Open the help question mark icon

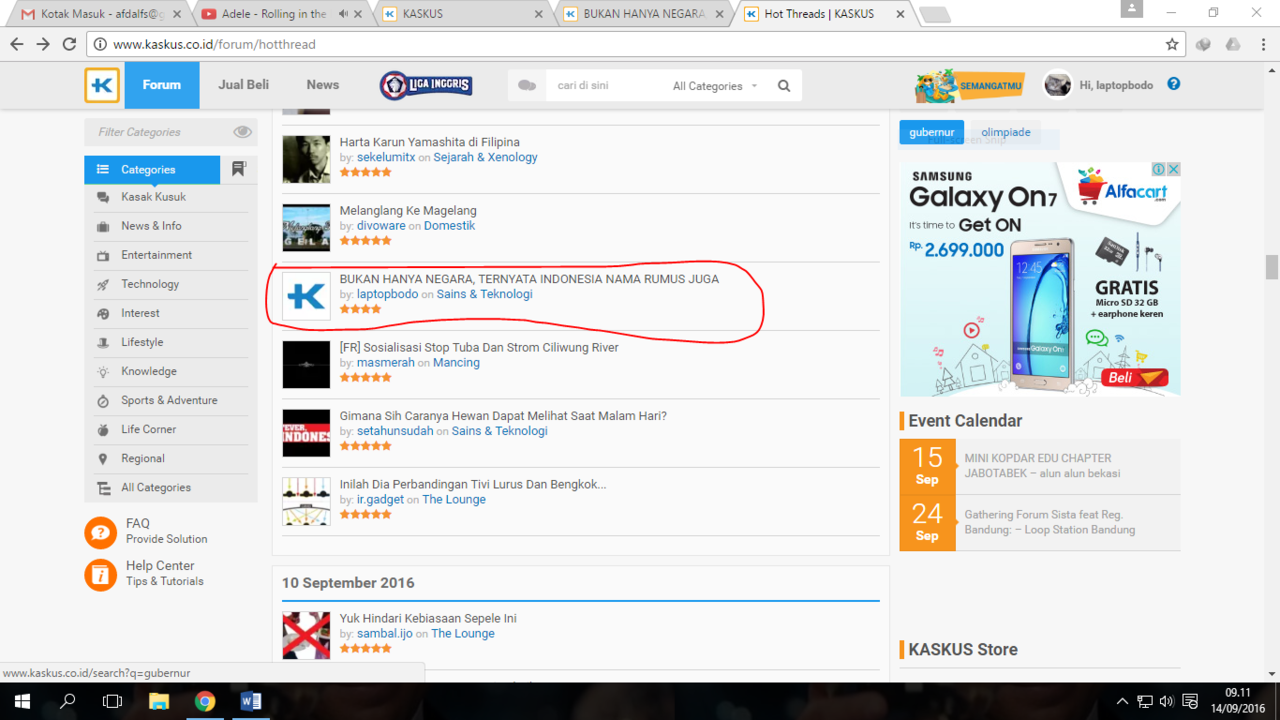(1174, 84)
